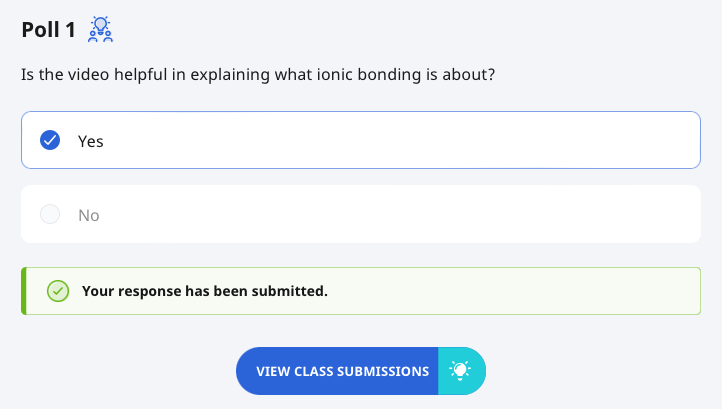Choose the No answer label
Viewport: 722px width, 409px height.
point(89,215)
